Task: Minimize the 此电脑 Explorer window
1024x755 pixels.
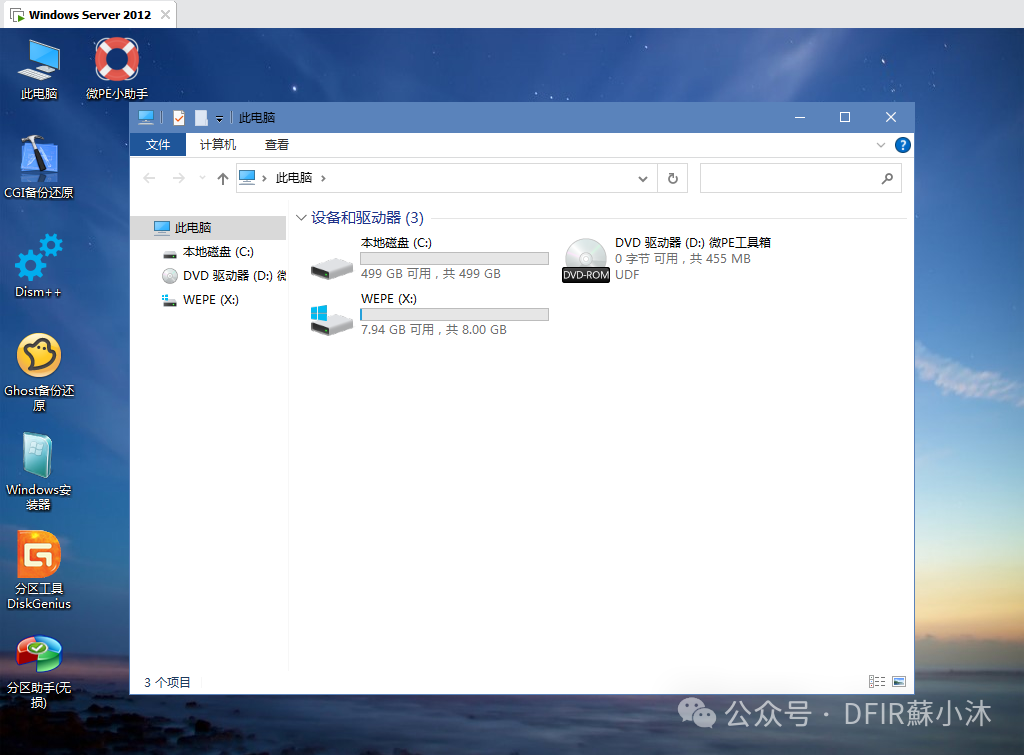Action: 800,118
